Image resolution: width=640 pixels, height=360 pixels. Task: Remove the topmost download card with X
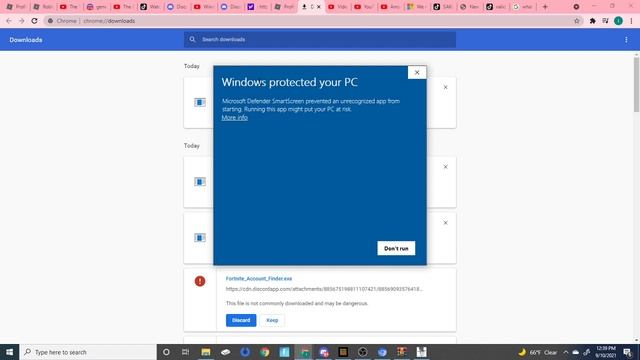click(445, 87)
